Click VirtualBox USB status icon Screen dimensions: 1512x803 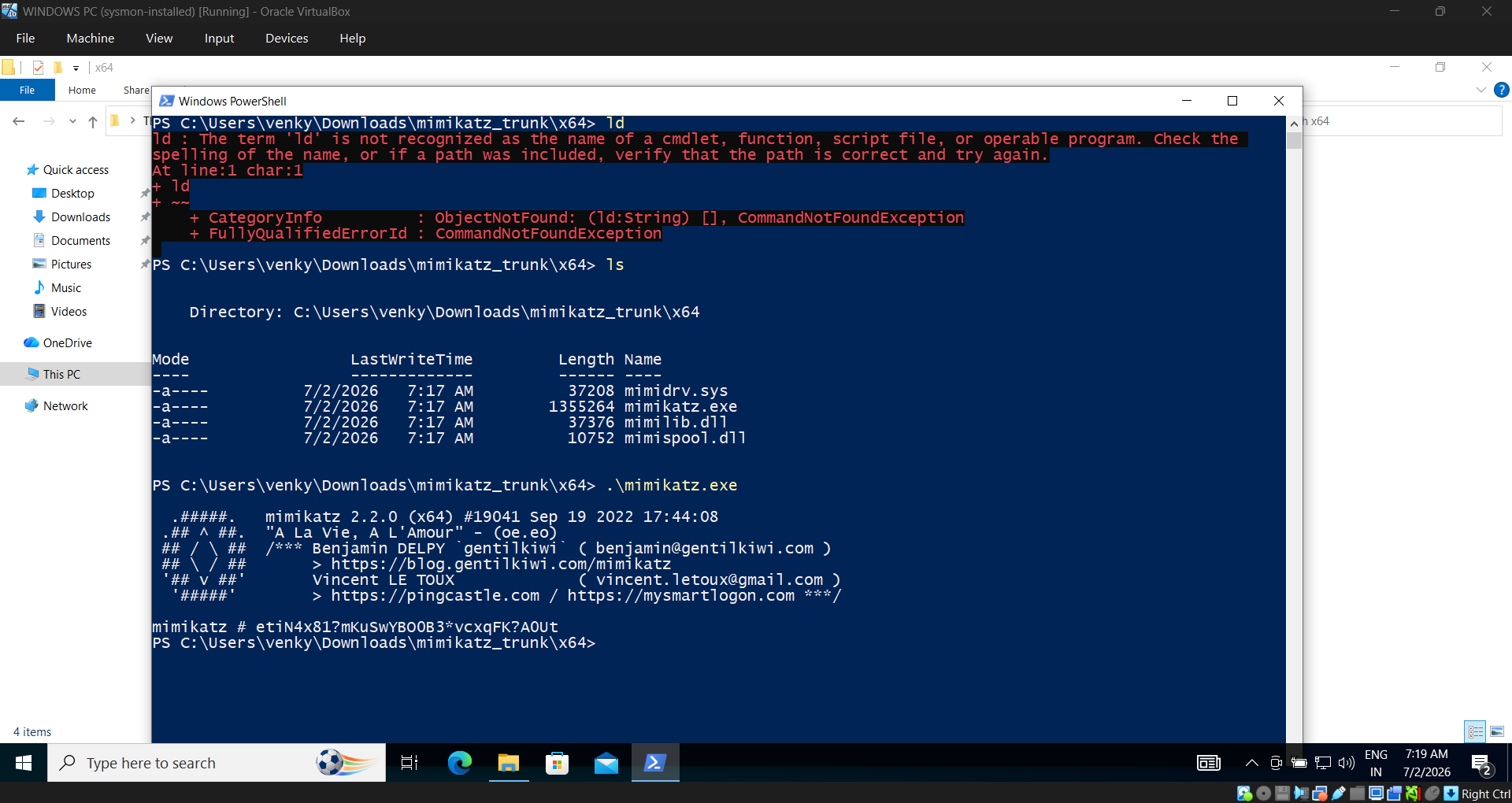click(x=1339, y=794)
